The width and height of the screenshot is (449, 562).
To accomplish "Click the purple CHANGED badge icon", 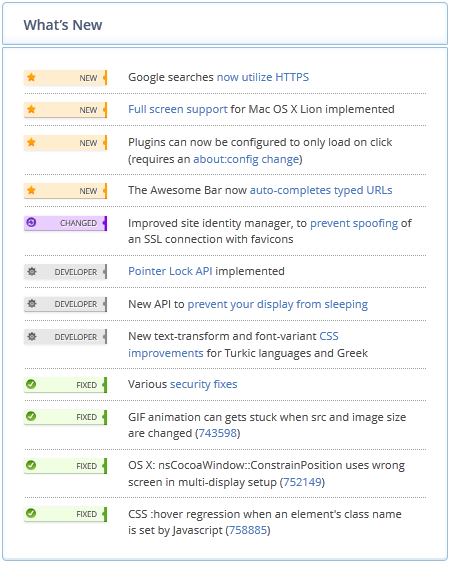I will tap(32, 223).
